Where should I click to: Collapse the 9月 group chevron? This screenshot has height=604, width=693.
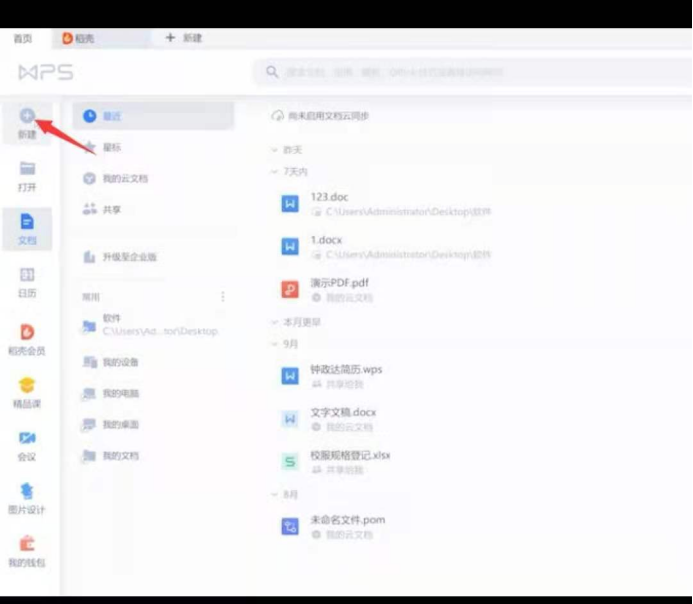tap(274, 343)
